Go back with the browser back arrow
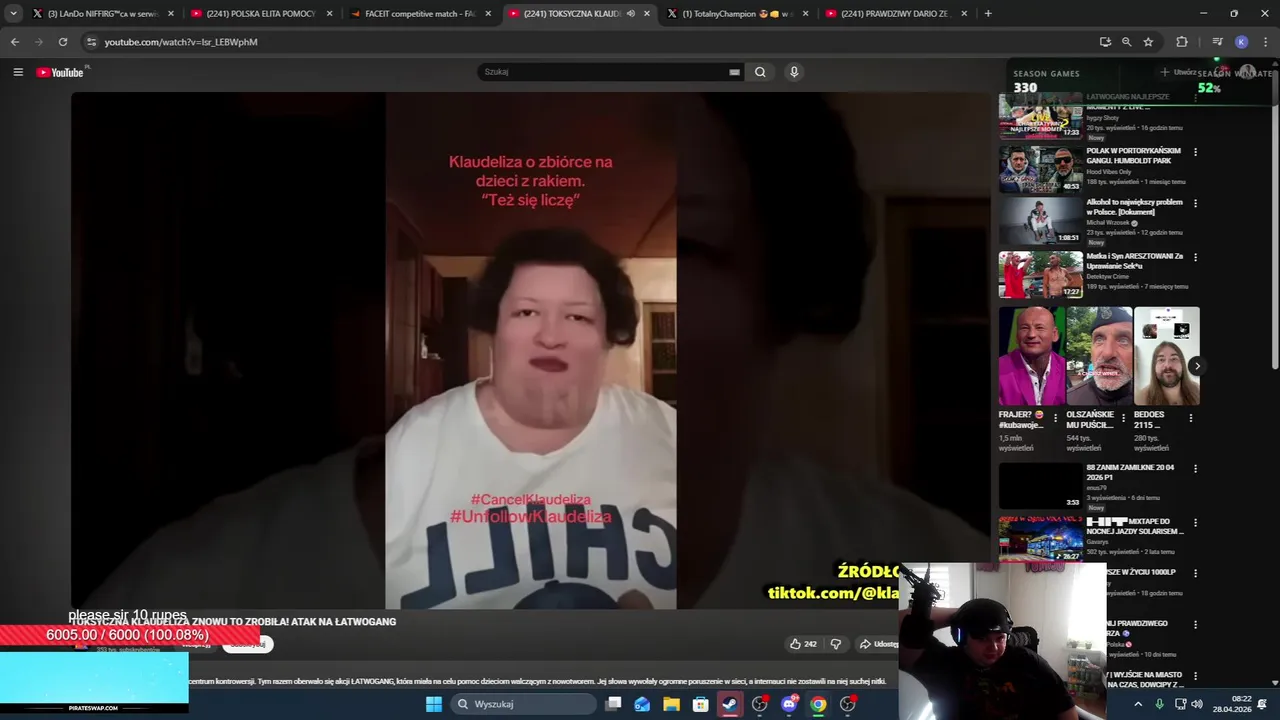The image size is (1280, 720). pyautogui.click(x=14, y=42)
